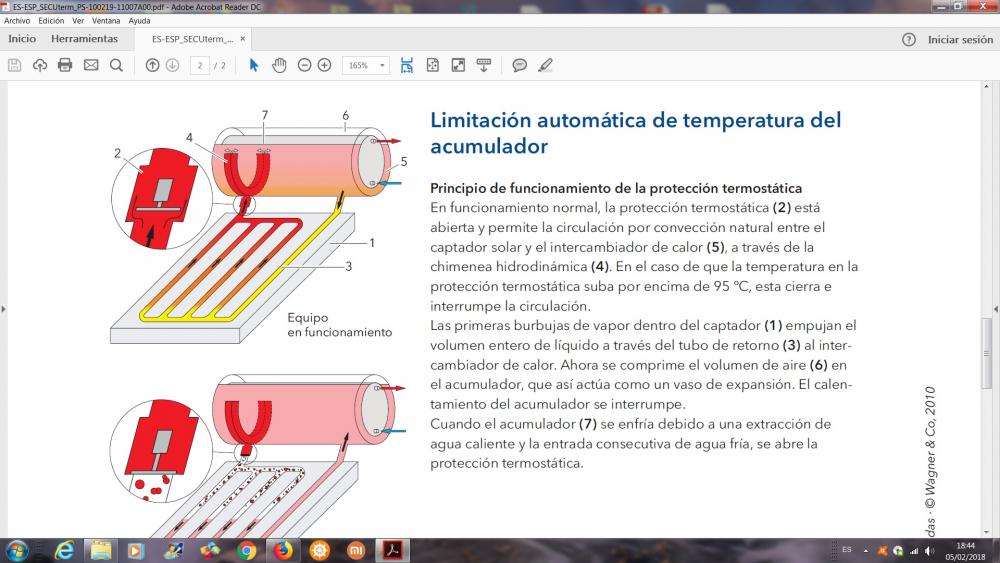The image size is (1000, 563).
Task: Open the media player taskbar icon
Action: coord(136,550)
